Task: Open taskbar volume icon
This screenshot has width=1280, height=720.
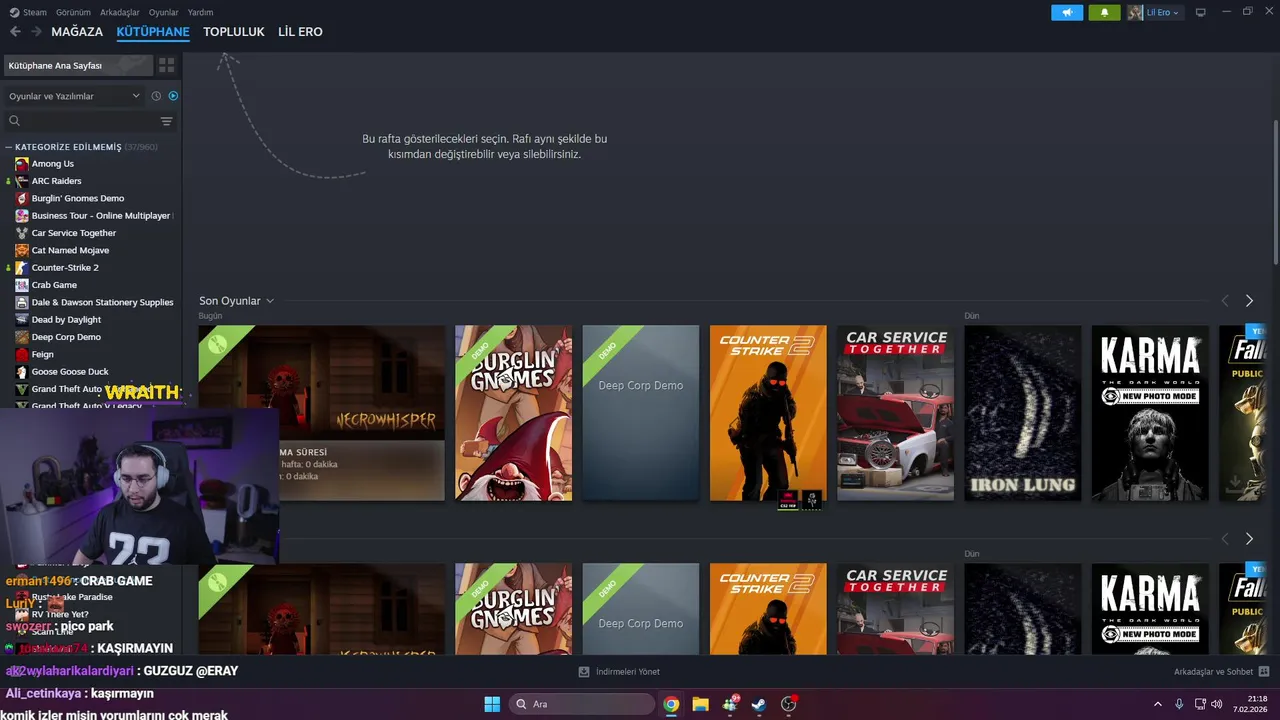Action: pos(1216,704)
